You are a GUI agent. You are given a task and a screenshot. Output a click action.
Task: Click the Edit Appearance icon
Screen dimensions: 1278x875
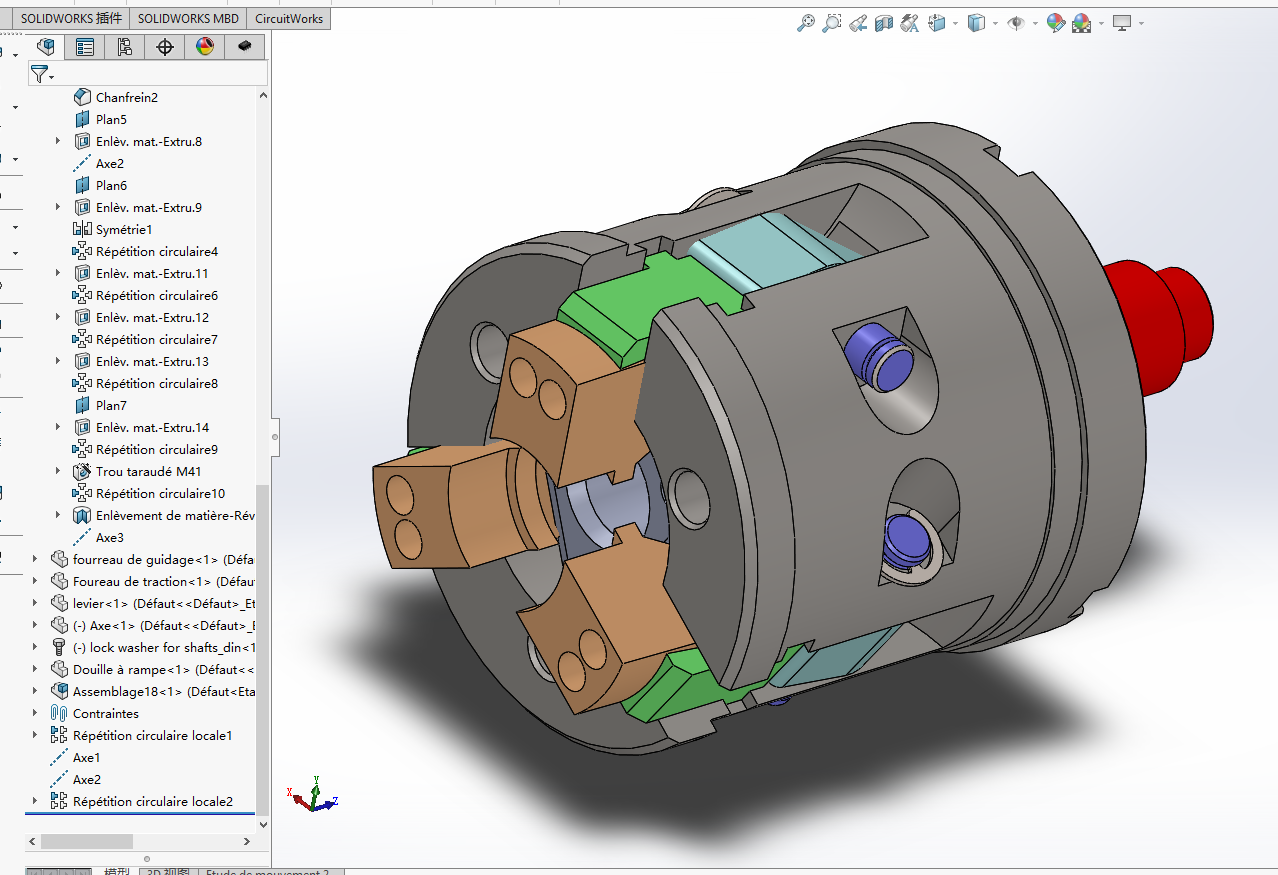pos(1056,23)
